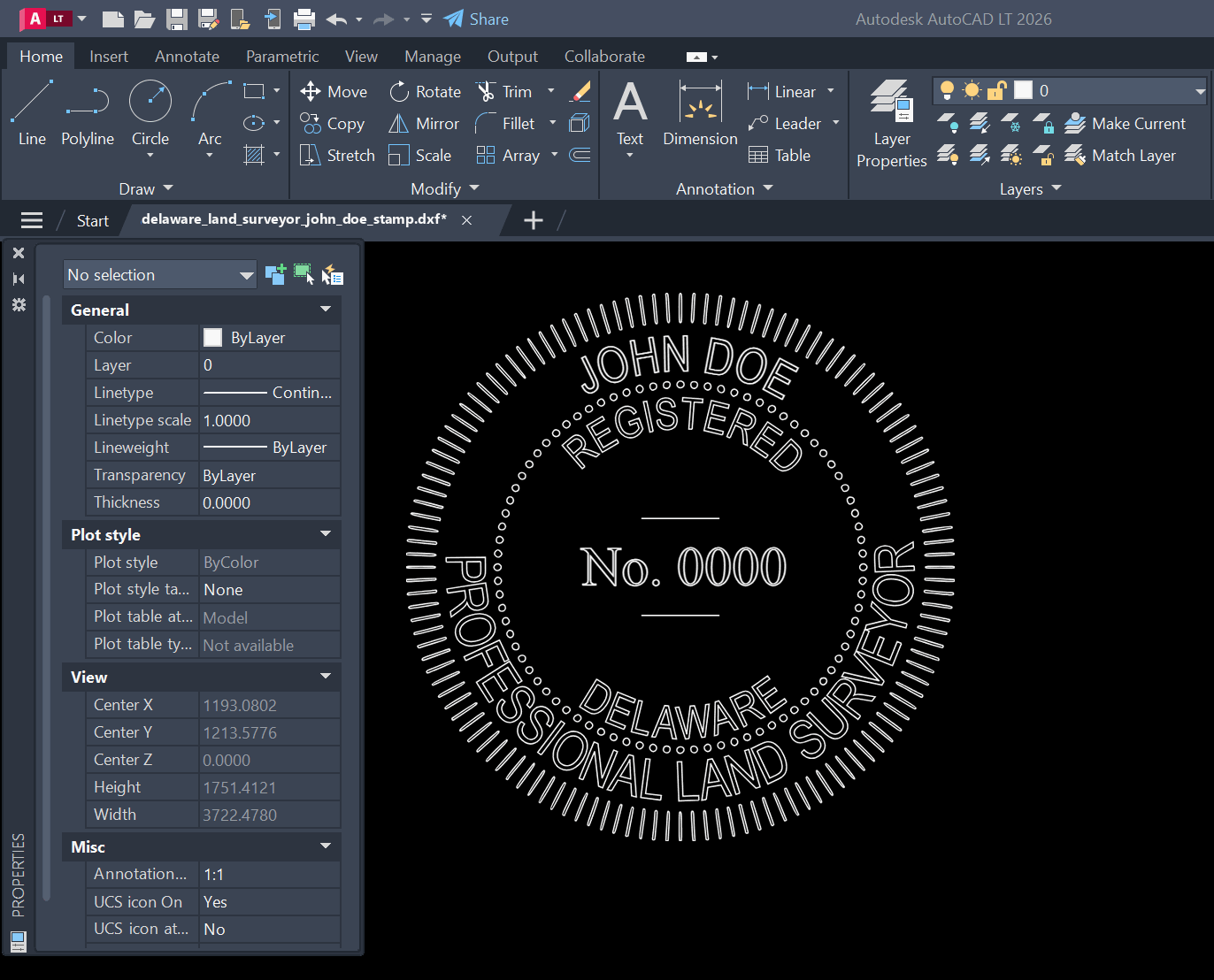
Task: Click the Mirror tool
Action: point(424,124)
